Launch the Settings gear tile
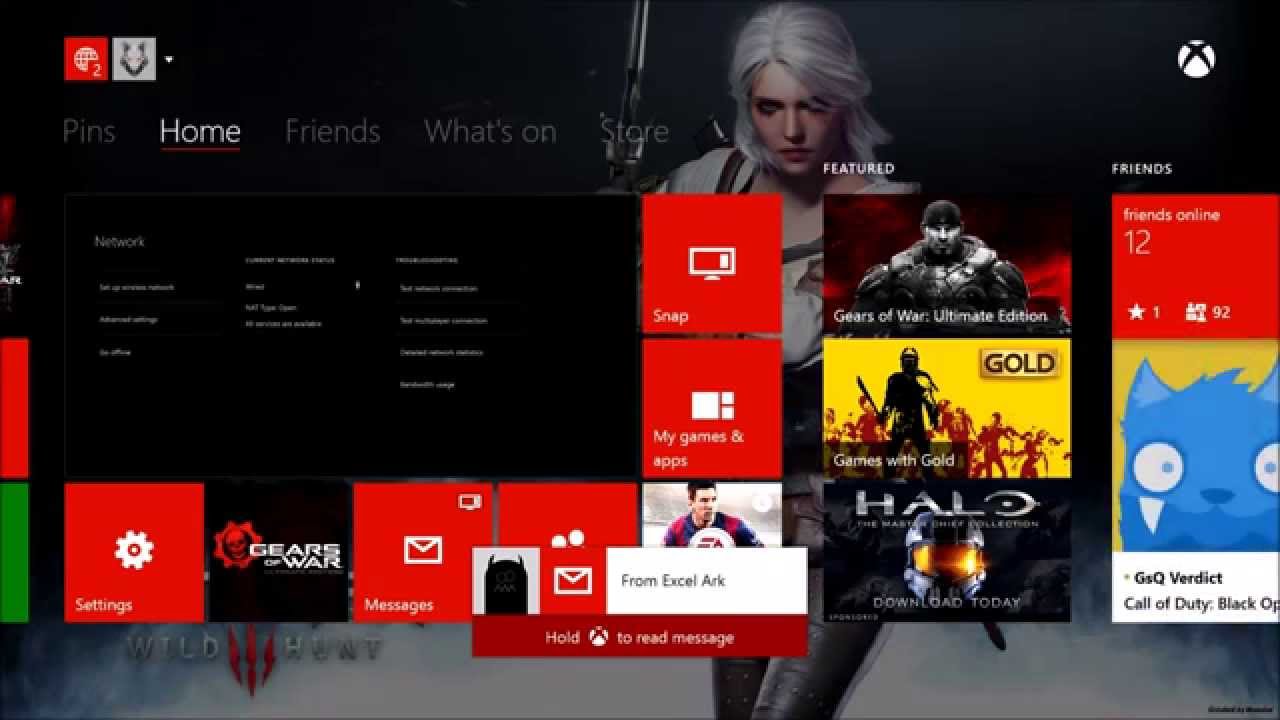 tap(134, 552)
